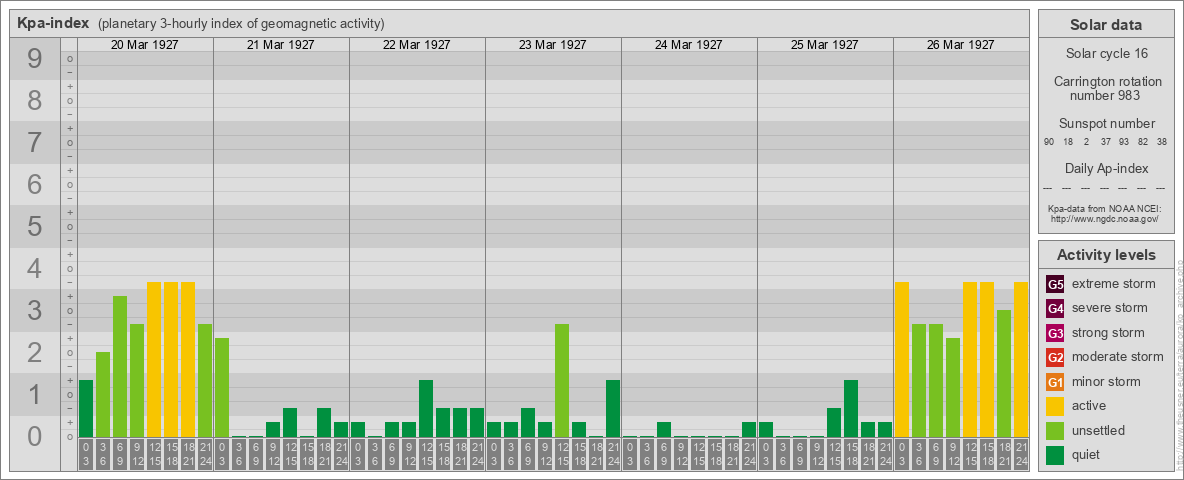
Task: Click the 21-24 hour label under 22 Mar
Action: (x=477, y=454)
